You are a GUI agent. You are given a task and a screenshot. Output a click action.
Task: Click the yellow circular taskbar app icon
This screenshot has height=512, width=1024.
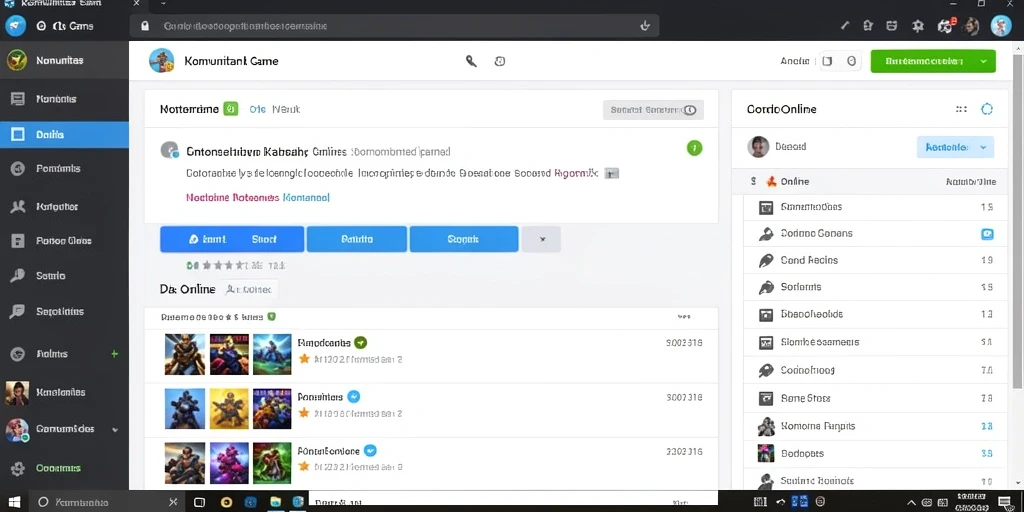(226, 502)
